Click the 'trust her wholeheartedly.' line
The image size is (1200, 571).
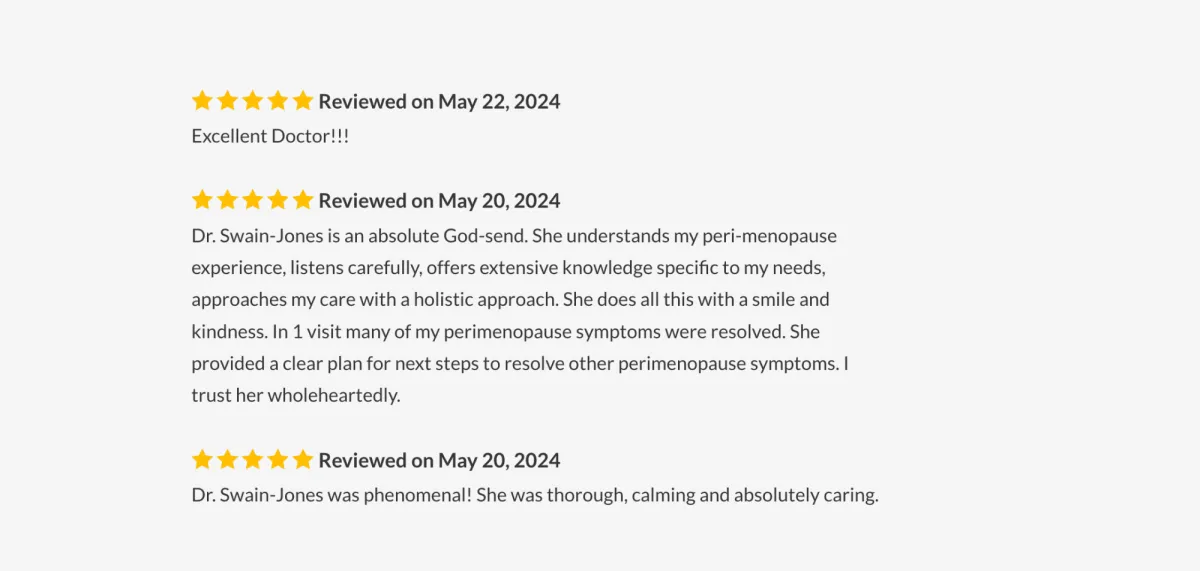coord(296,395)
